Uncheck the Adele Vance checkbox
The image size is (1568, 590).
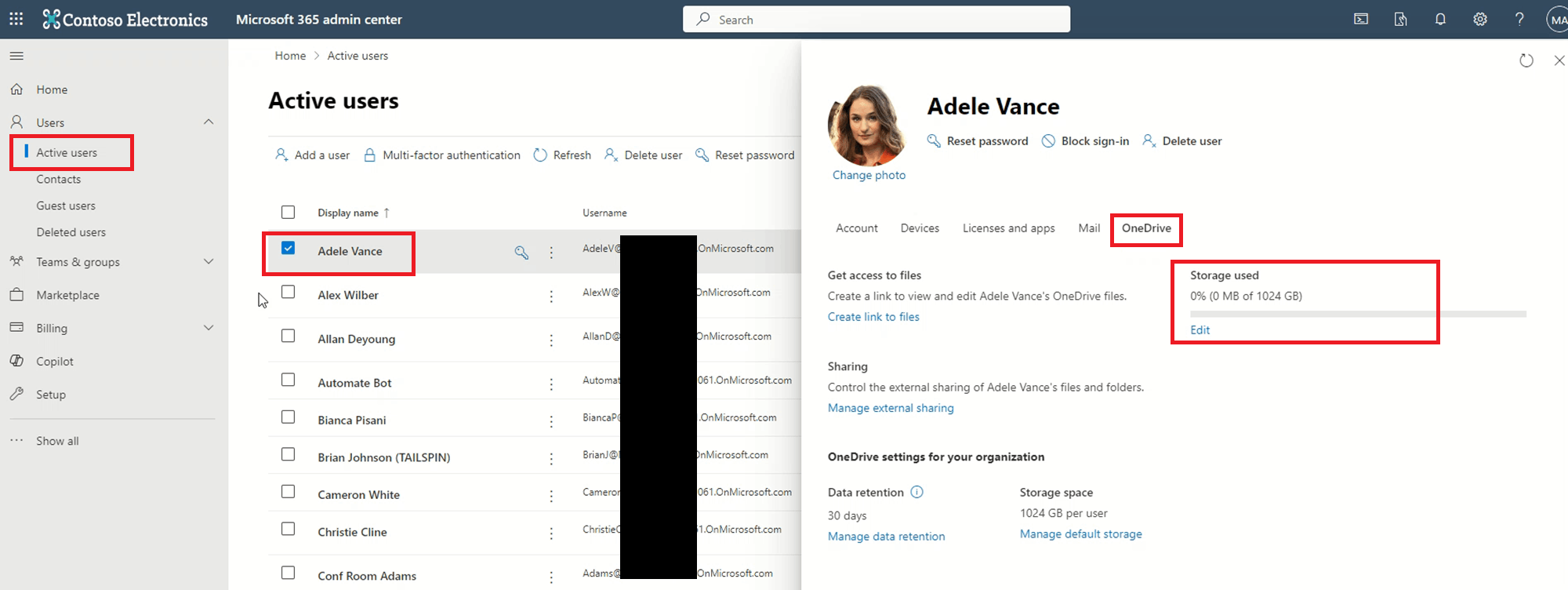pyautogui.click(x=289, y=248)
